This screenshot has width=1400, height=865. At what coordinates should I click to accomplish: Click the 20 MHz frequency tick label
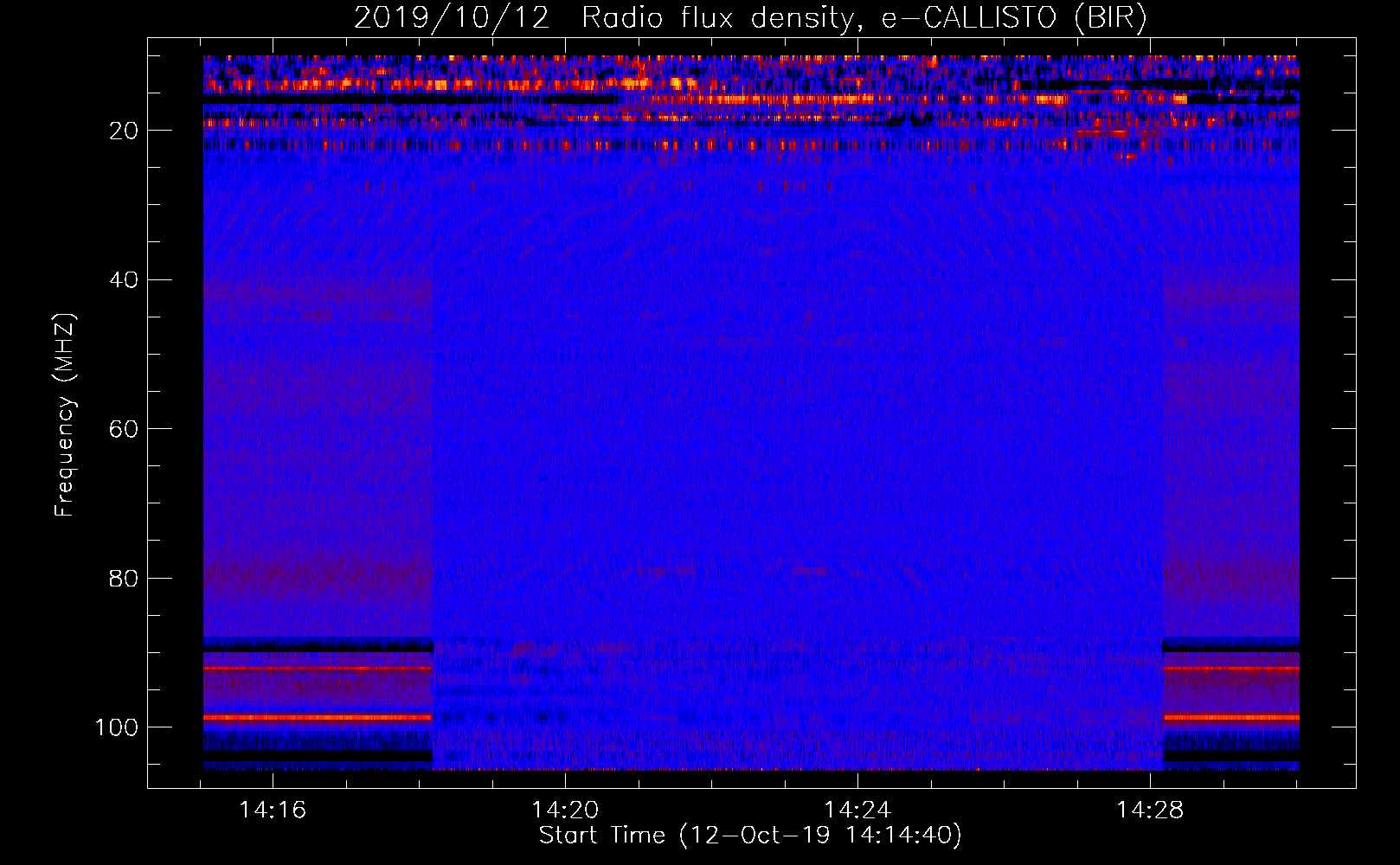click(125, 131)
